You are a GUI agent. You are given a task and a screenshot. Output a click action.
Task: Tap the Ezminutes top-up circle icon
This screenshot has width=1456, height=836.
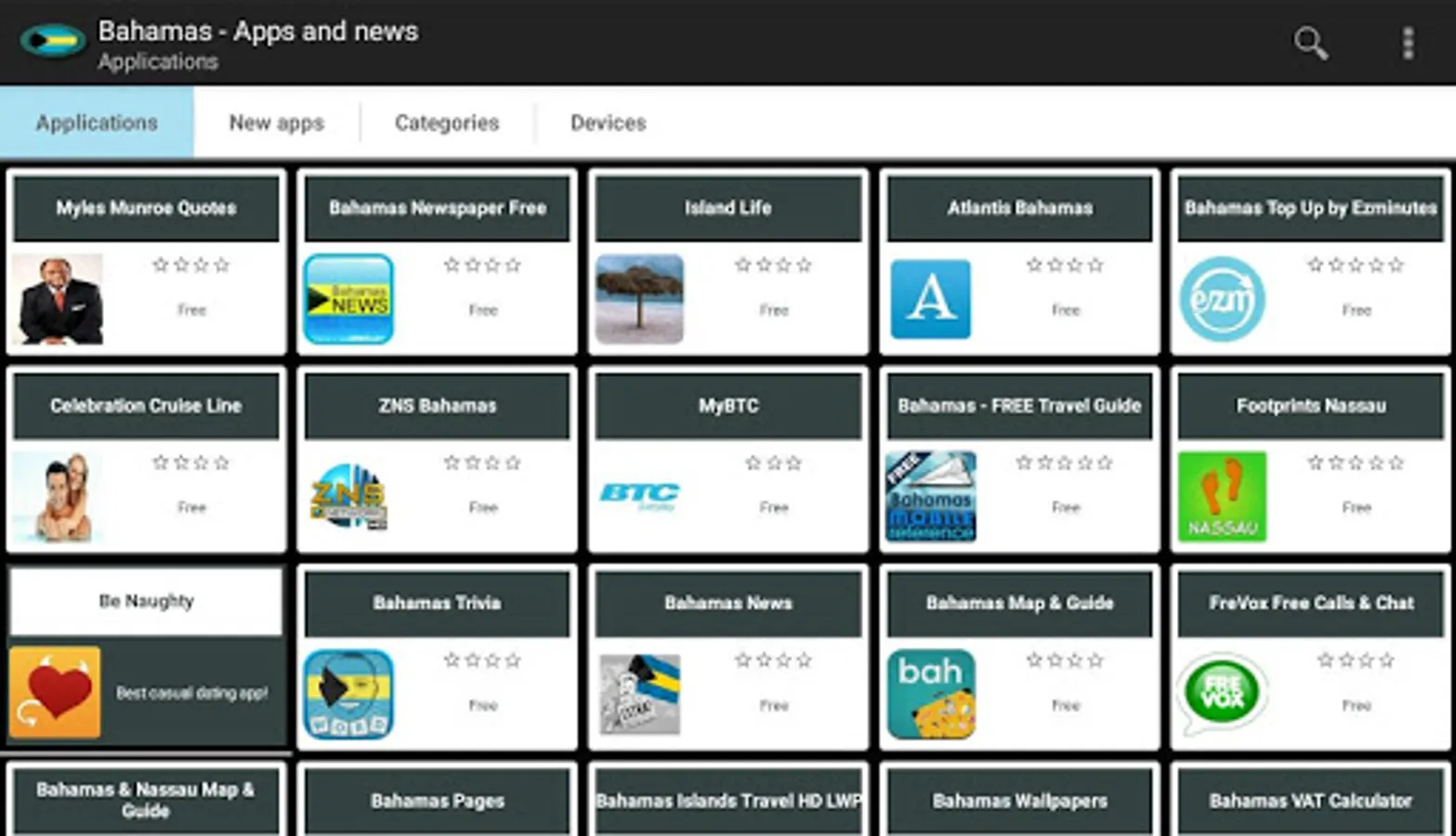1222,299
